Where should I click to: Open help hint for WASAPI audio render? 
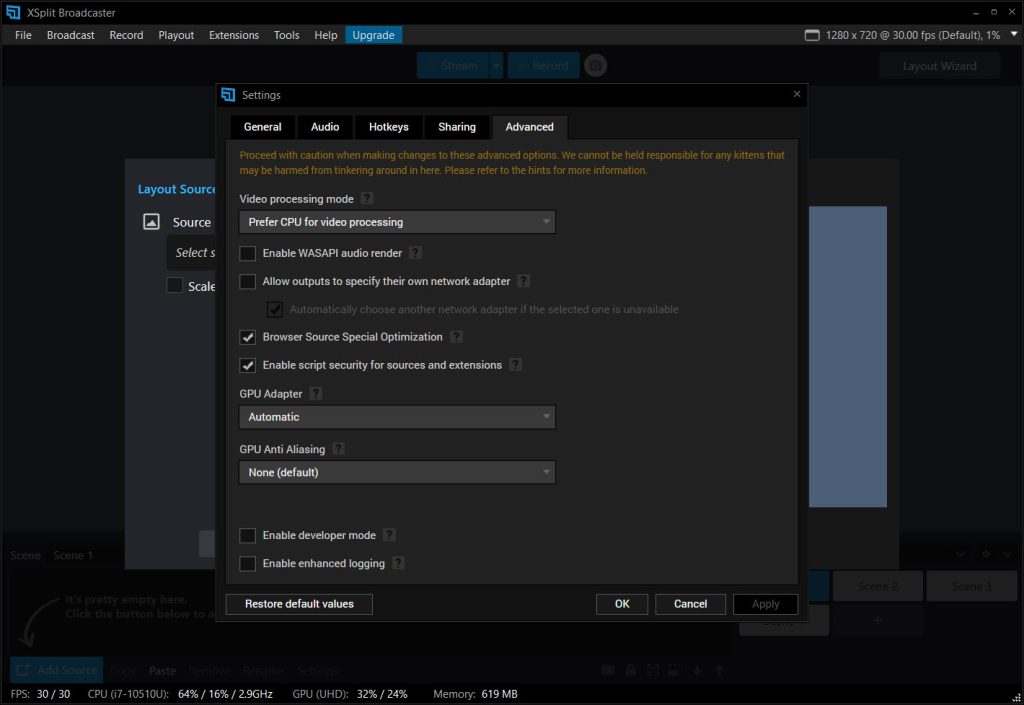pos(415,253)
